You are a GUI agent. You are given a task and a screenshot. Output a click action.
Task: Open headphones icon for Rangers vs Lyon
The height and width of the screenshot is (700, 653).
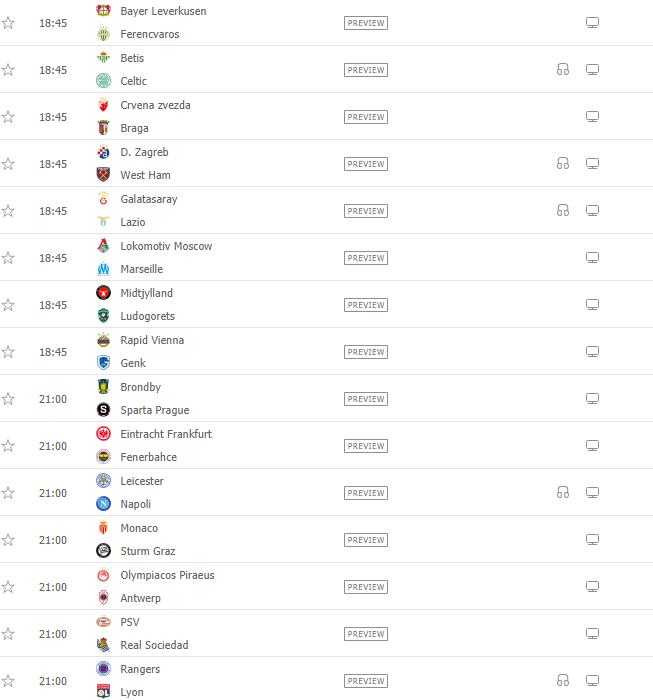tap(563, 681)
